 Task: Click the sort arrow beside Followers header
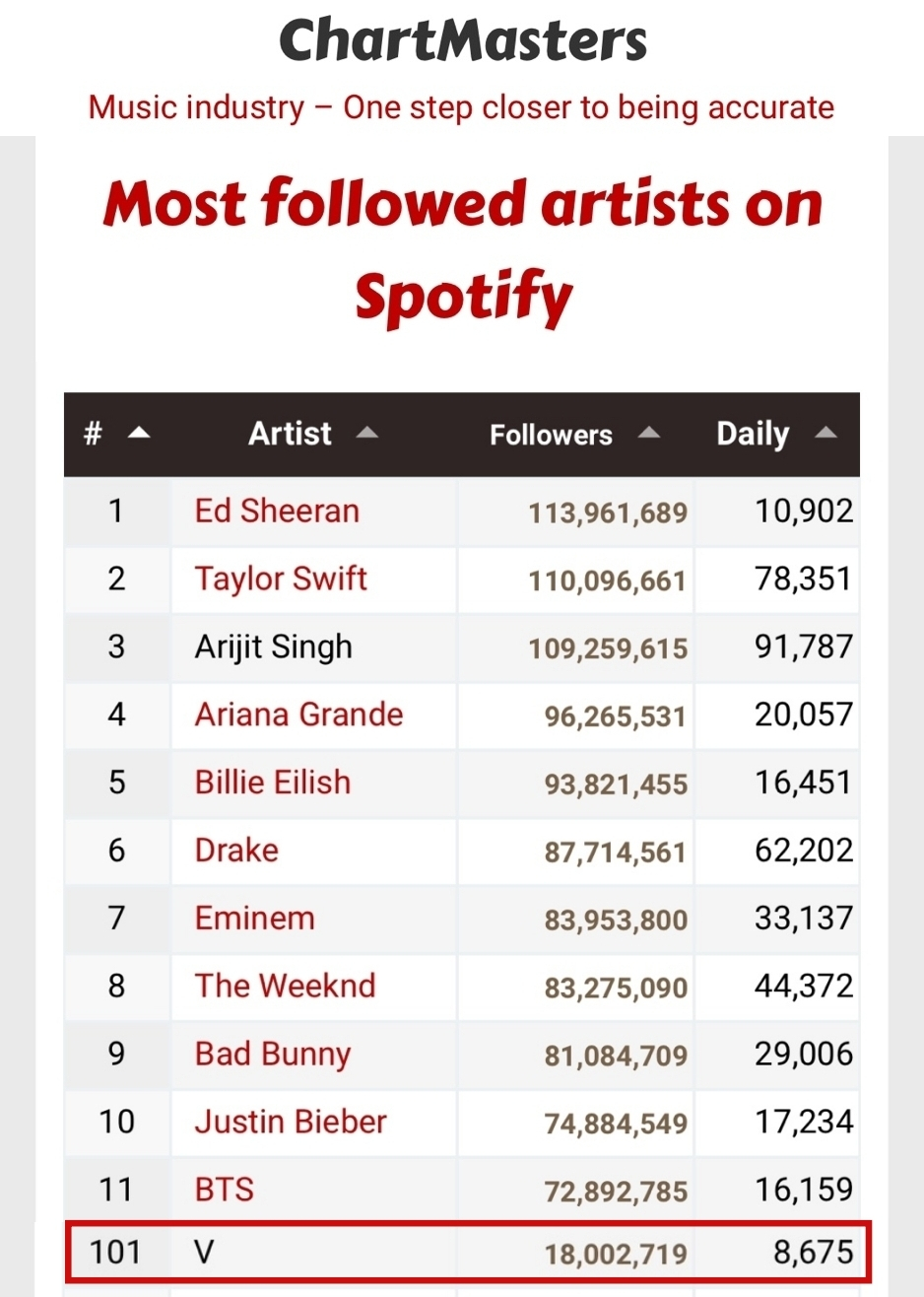pyautogui.click(x=649, y=433)
